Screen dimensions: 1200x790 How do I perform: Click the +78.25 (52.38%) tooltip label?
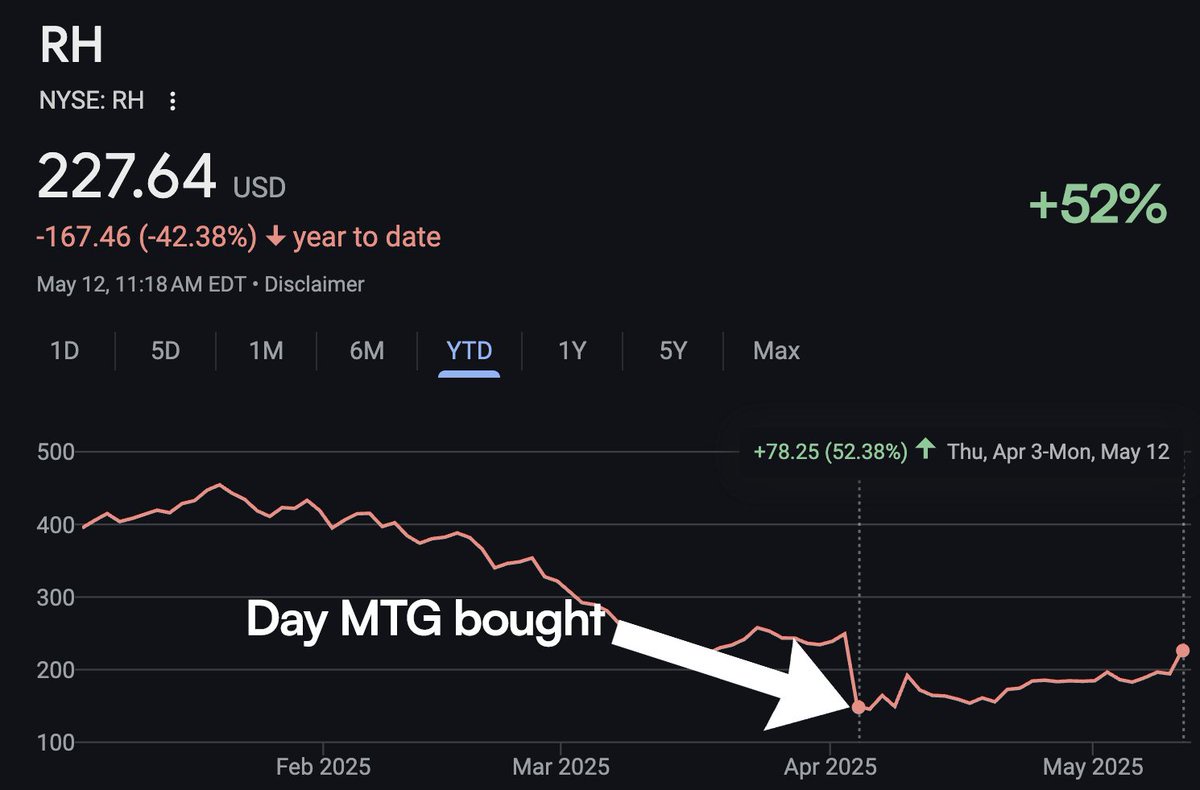[x=830, y=451]
